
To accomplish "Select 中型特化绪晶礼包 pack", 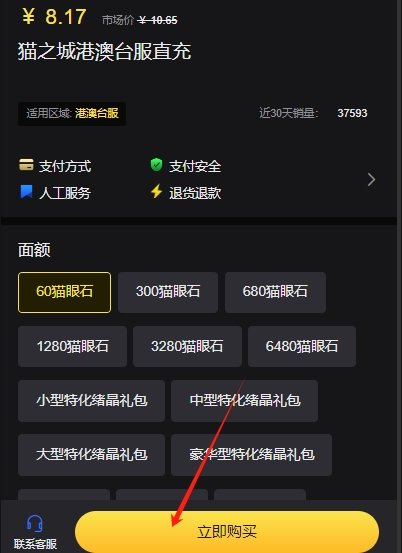I will [x=244, y=401].
